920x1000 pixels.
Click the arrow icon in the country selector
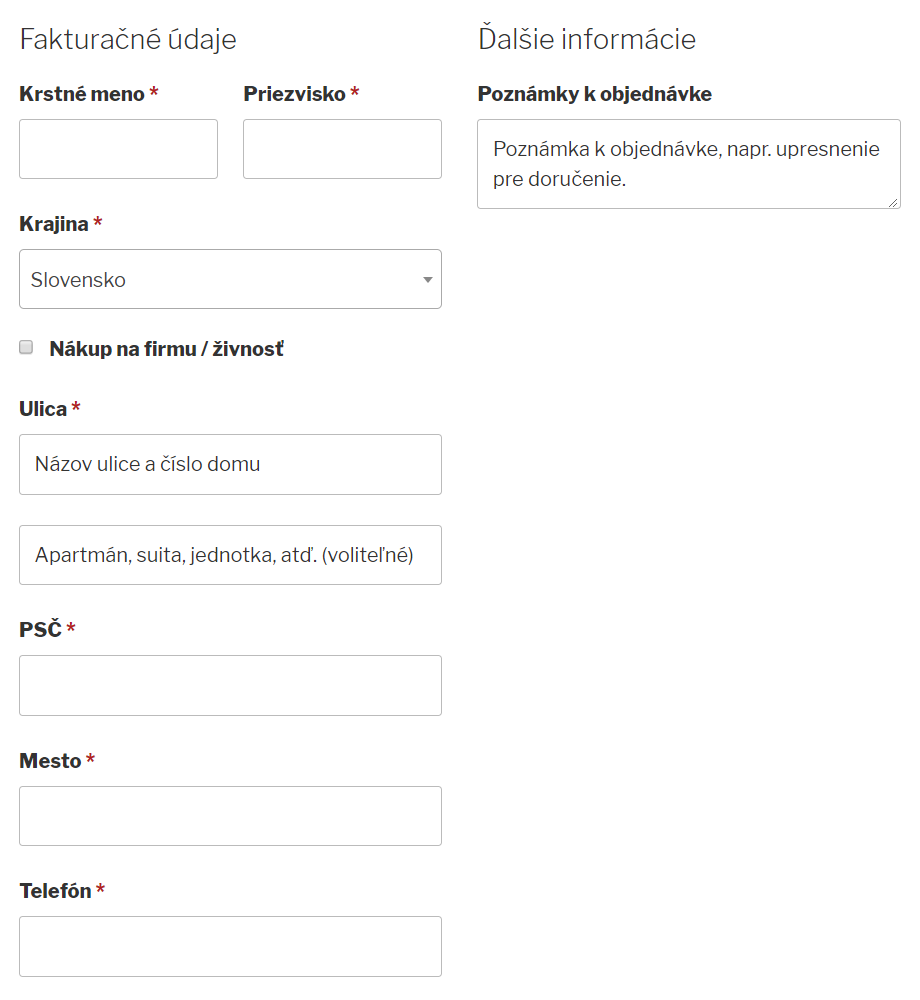(427, 280)
